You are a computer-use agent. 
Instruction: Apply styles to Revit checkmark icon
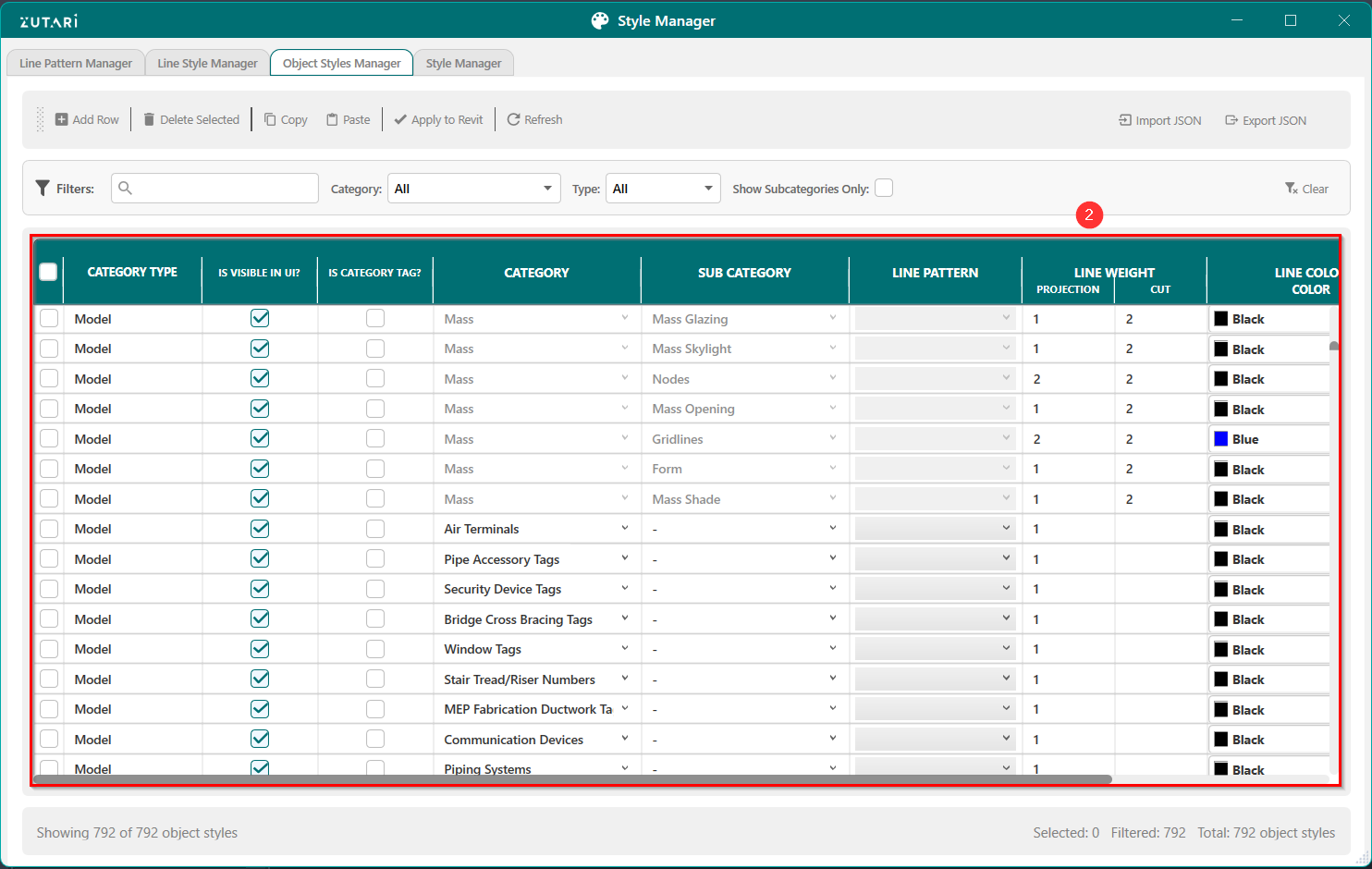pos(400,119)
